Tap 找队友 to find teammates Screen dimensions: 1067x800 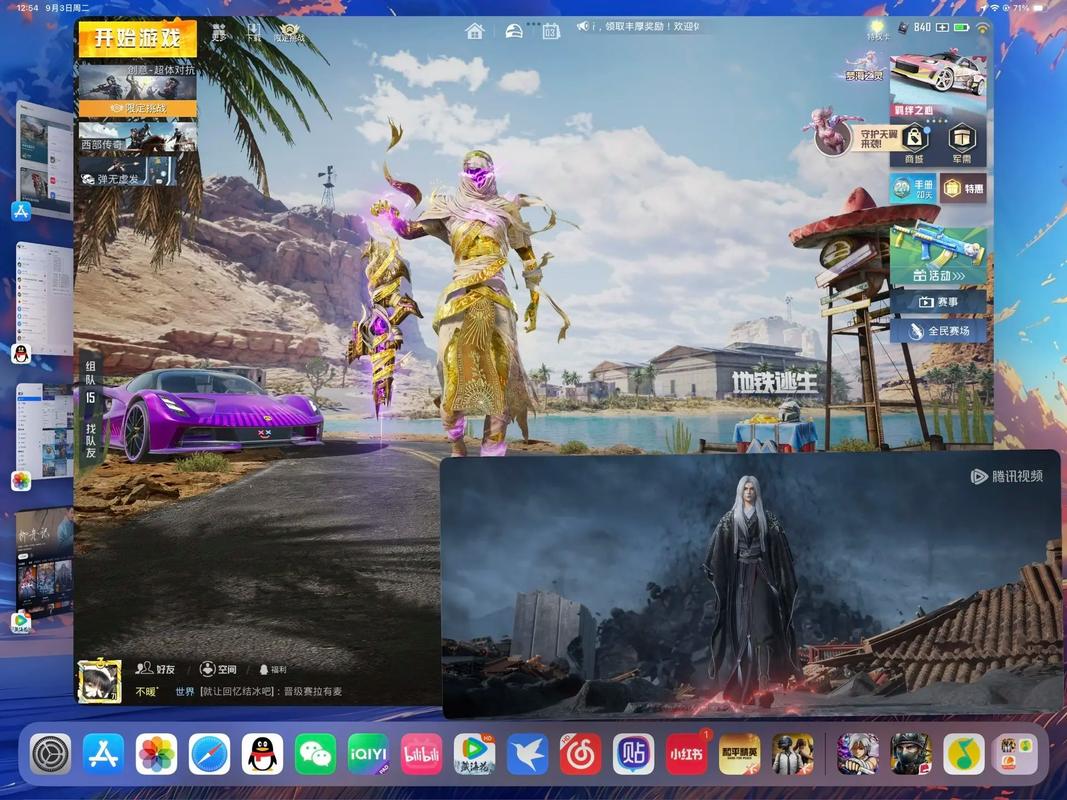click(91, 439)
